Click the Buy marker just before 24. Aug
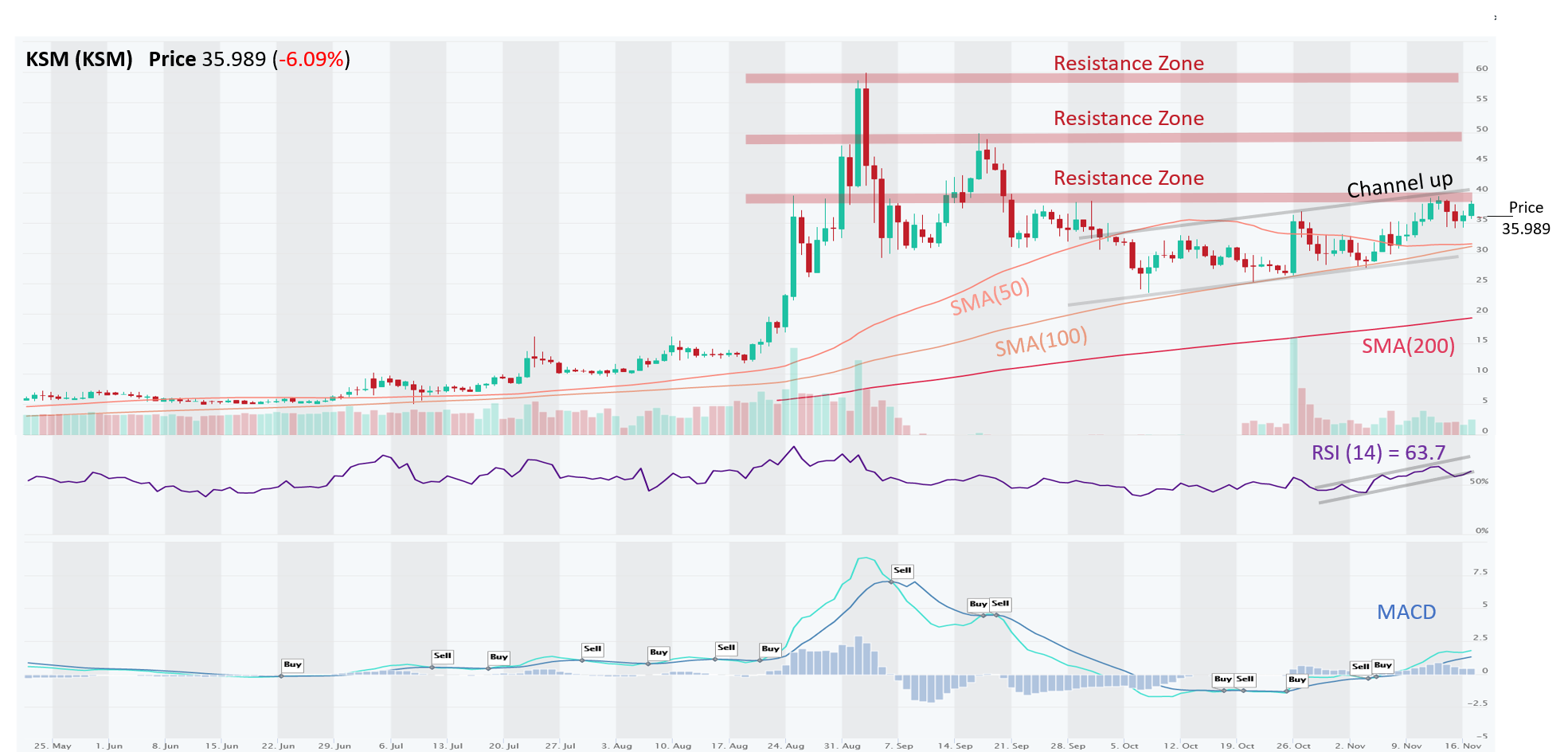The image size is (1568, 752). pyautogui.click(x=770, y=648)
